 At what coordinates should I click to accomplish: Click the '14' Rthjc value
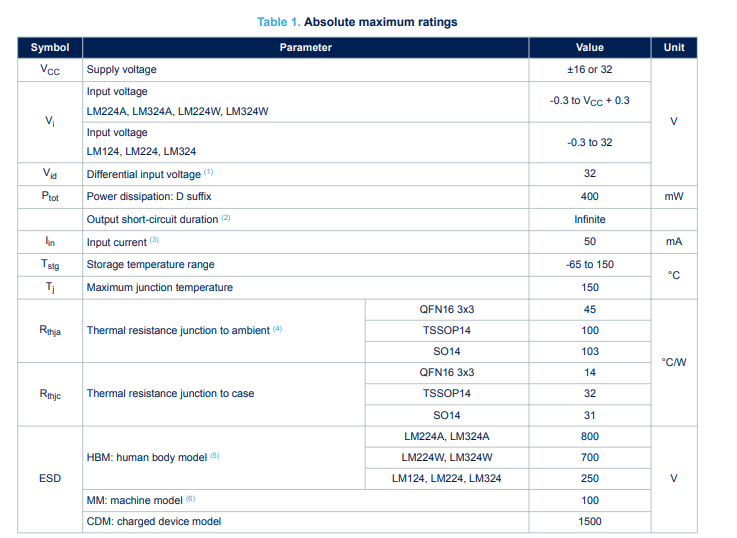(x=590, y=373)
